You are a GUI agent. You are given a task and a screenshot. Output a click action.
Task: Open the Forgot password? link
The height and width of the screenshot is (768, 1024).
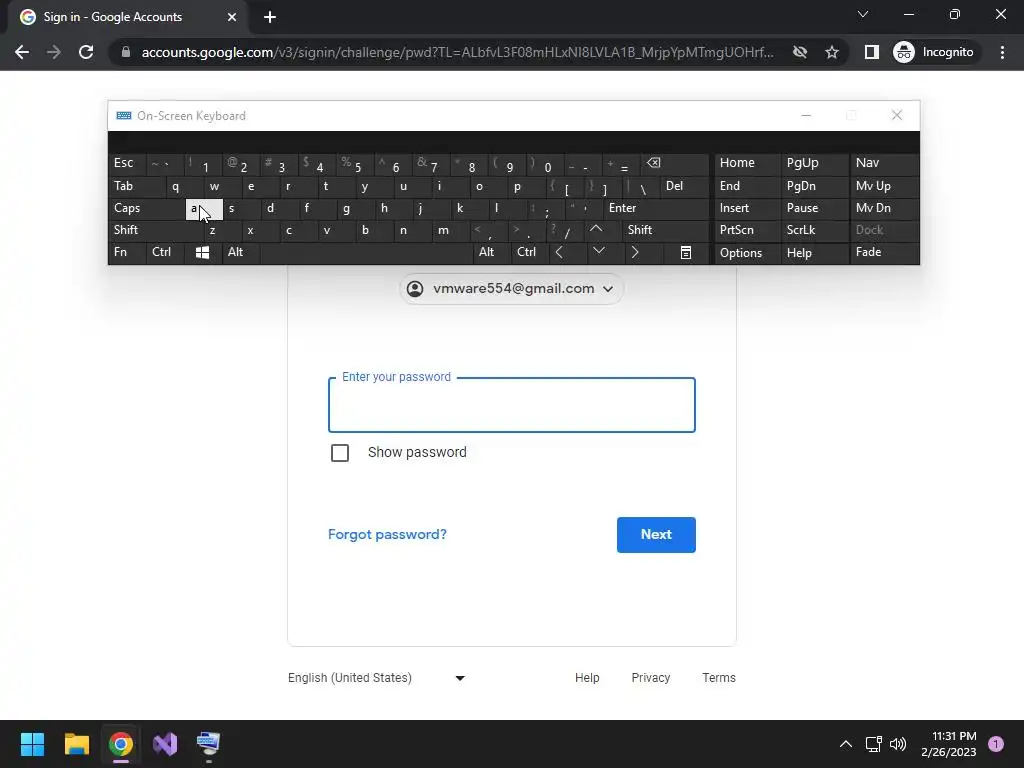pyautogui.click(x=387, y=534)
